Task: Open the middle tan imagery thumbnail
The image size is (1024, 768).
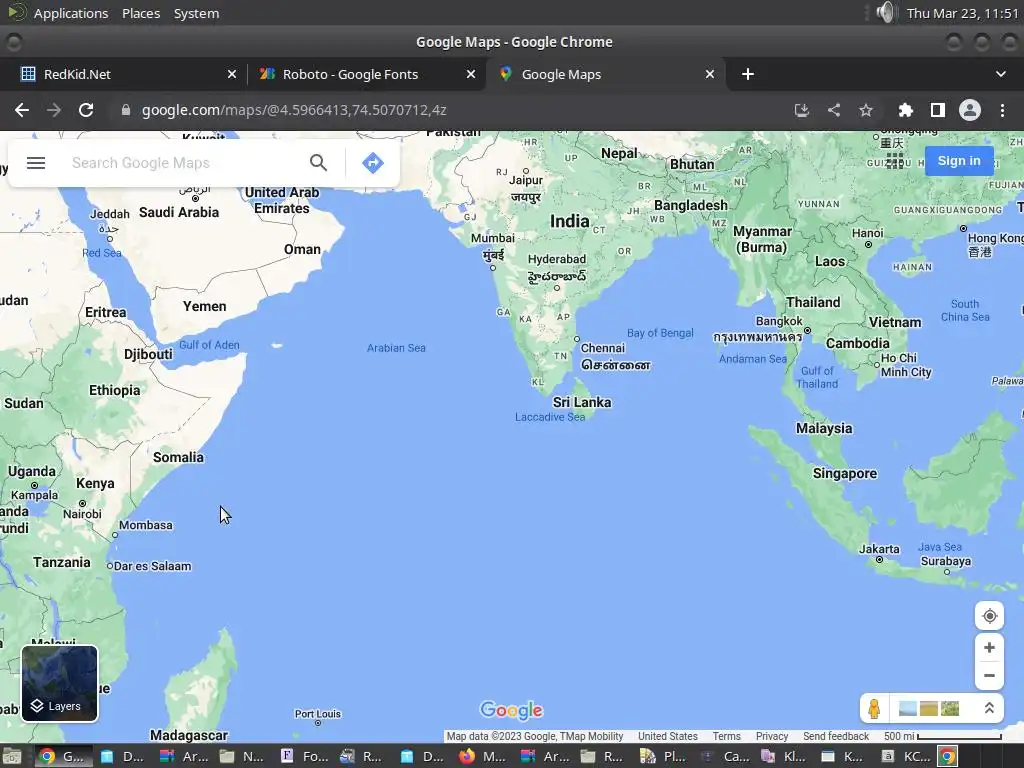Action: (929, 709)
